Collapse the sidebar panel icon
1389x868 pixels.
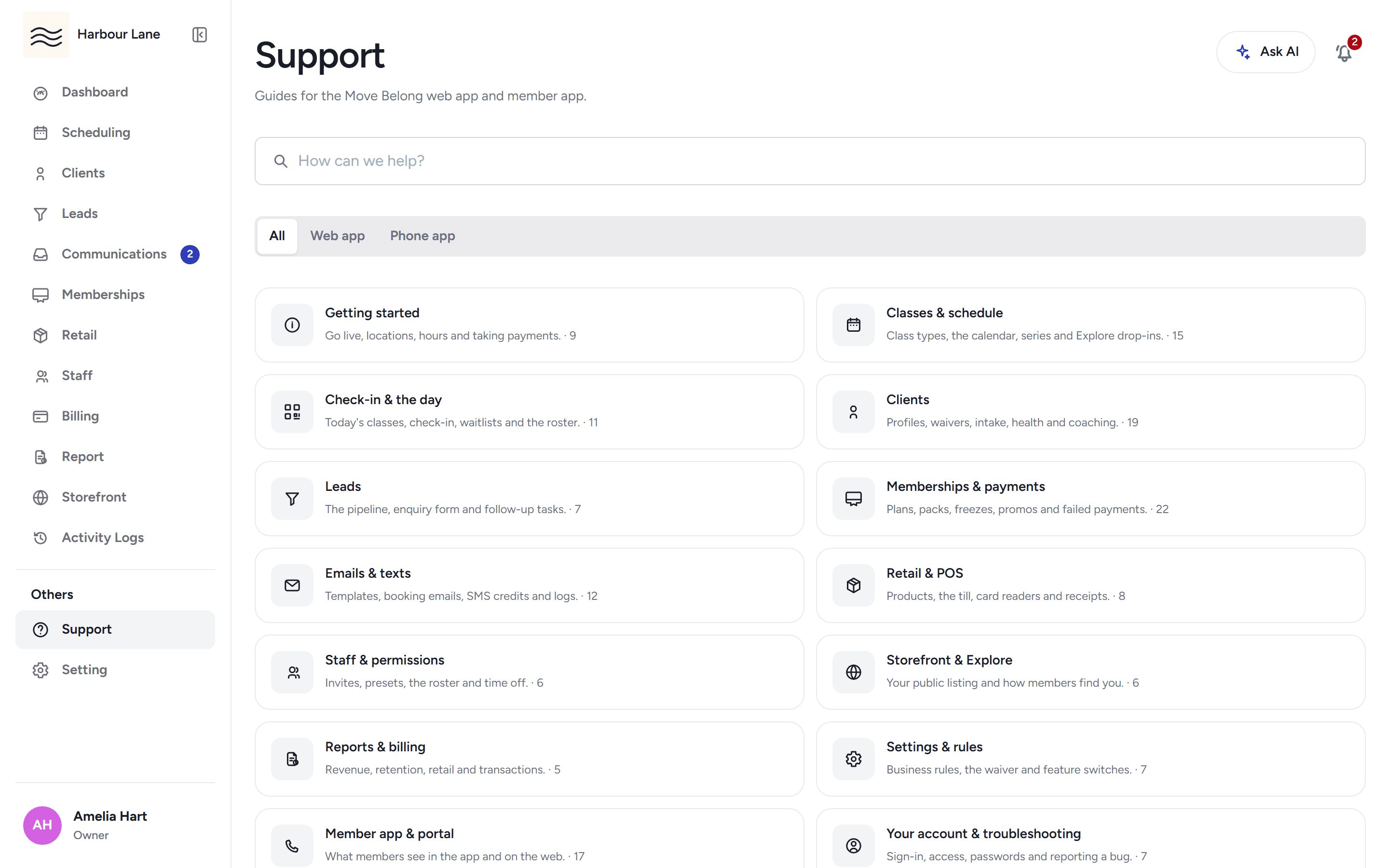click(199, 34)
